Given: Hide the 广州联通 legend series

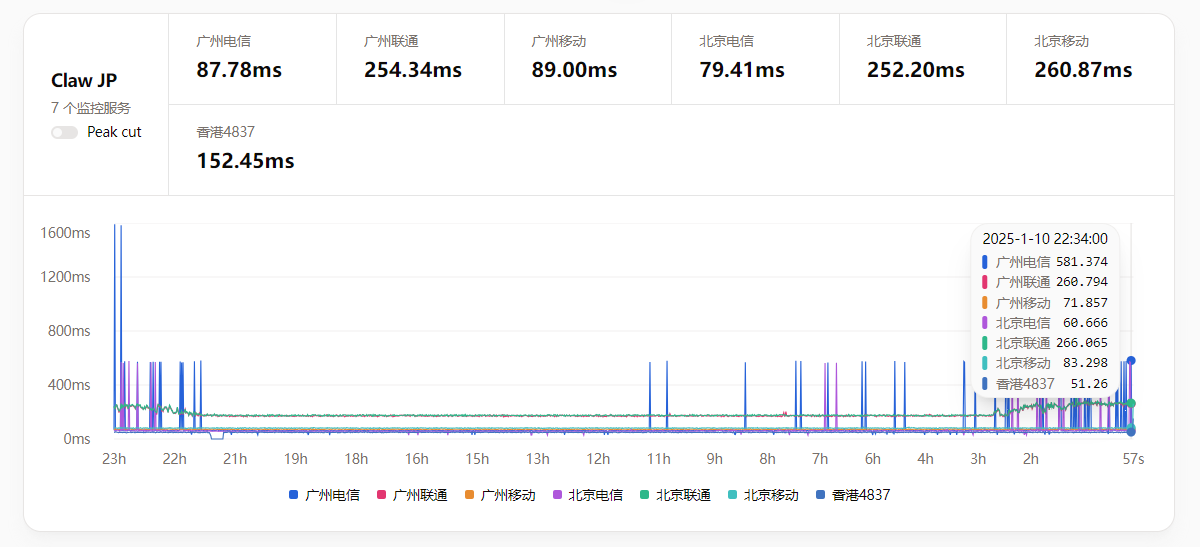Looking at the screenshot, I should point(411,495).
